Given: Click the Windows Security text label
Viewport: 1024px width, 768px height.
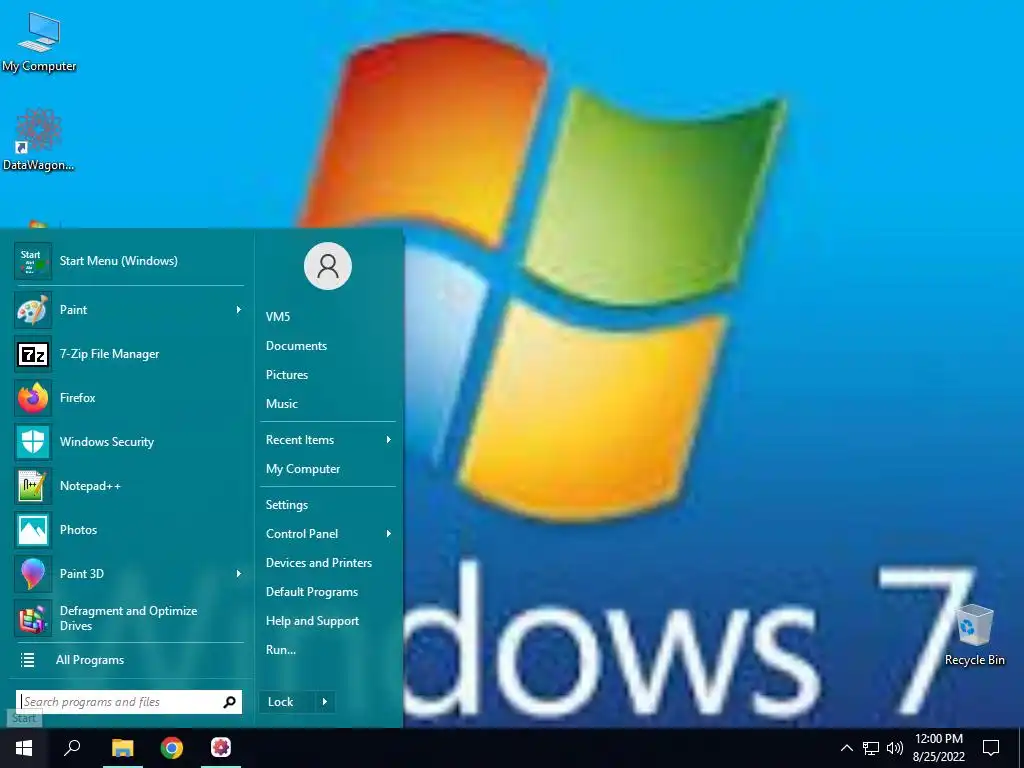Looking at the screenshot, I should (107, 441).
